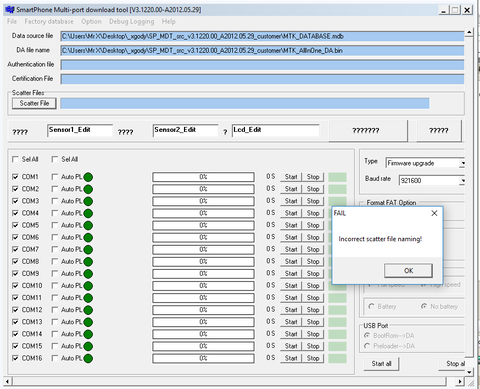Enable Auto PL for COM2
The width and height of the screenshot is (480, 389).
tap(55, 189)
